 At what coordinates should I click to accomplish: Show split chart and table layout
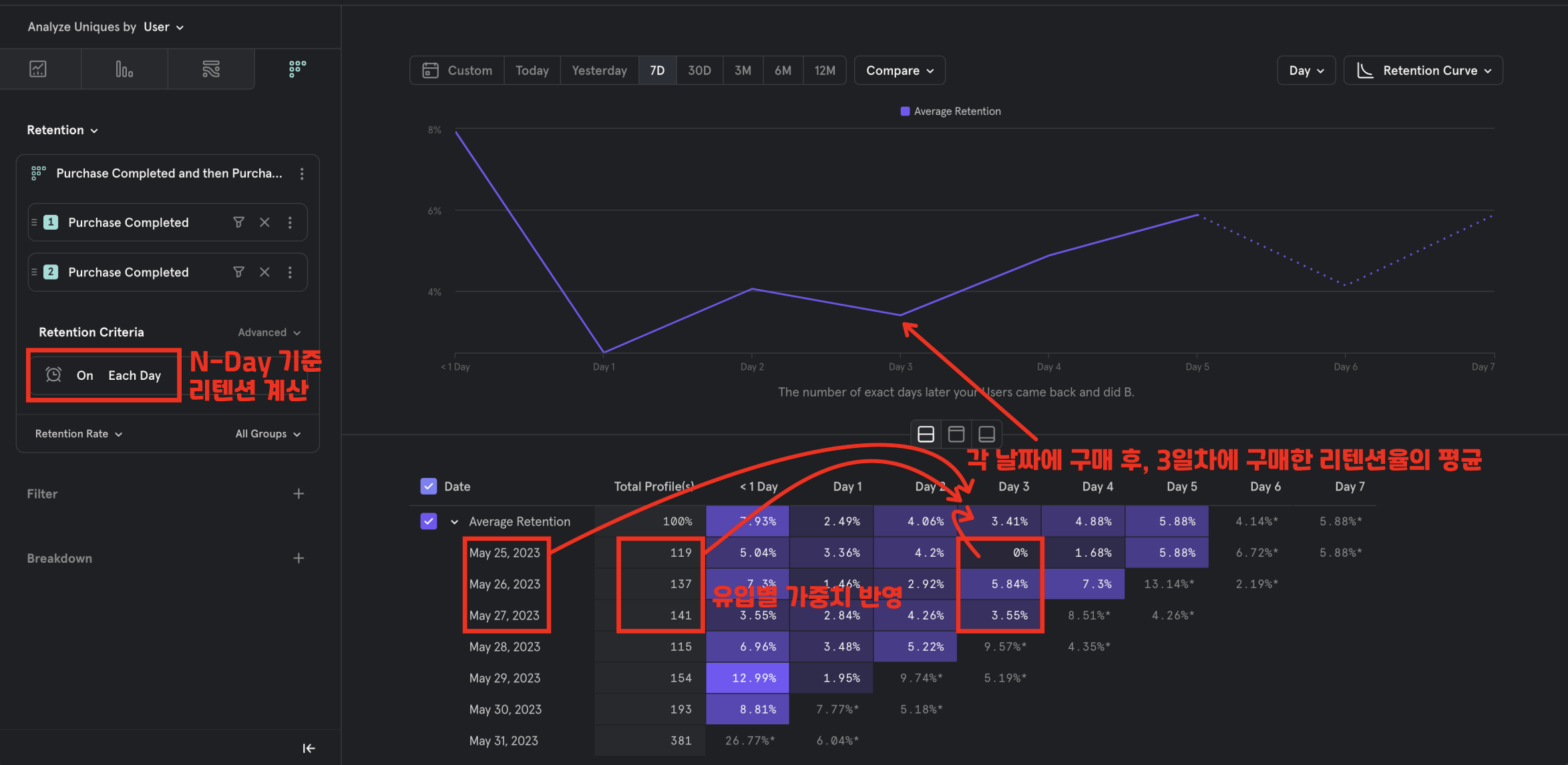pos(926,434)
